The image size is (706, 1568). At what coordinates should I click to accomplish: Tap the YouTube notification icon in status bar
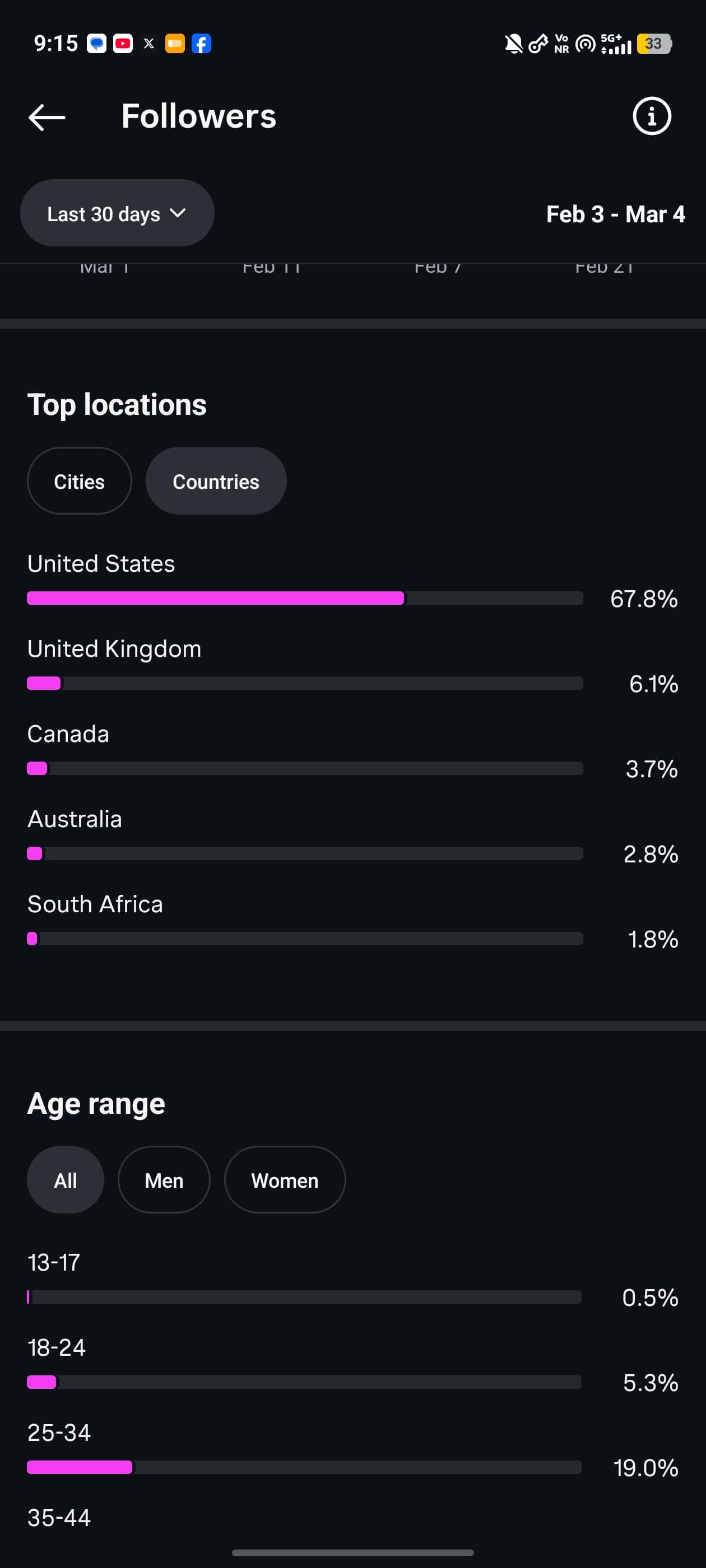coord(123,44)
